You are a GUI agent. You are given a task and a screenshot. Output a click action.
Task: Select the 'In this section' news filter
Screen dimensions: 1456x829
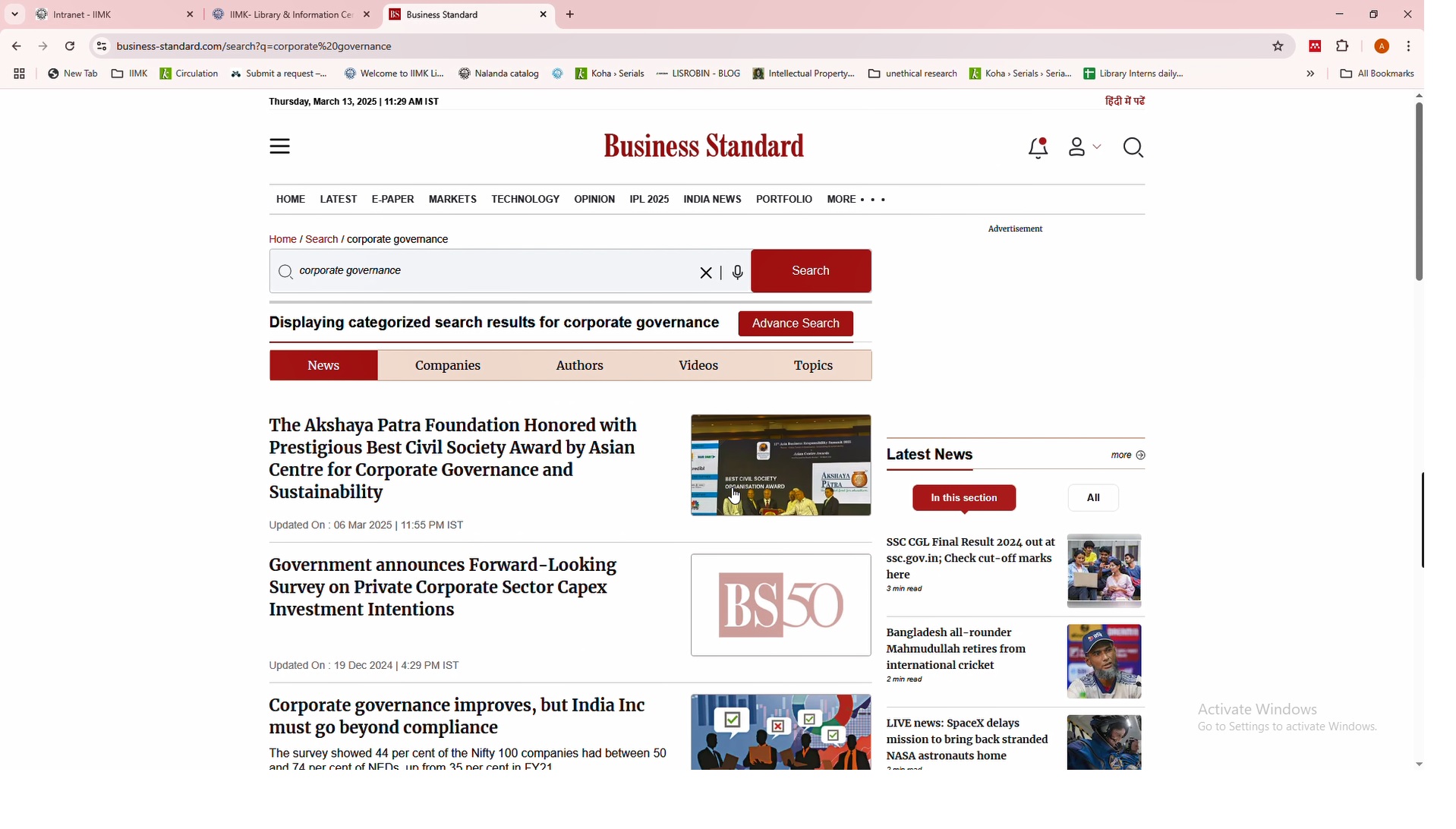point(964,499)
